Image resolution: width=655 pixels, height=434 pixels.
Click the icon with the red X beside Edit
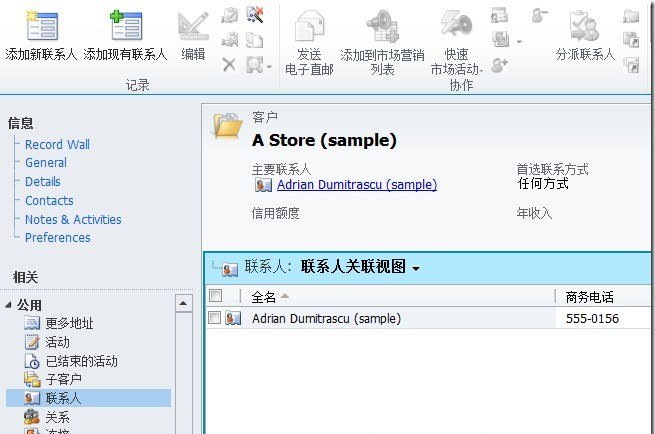coord(255,15)
